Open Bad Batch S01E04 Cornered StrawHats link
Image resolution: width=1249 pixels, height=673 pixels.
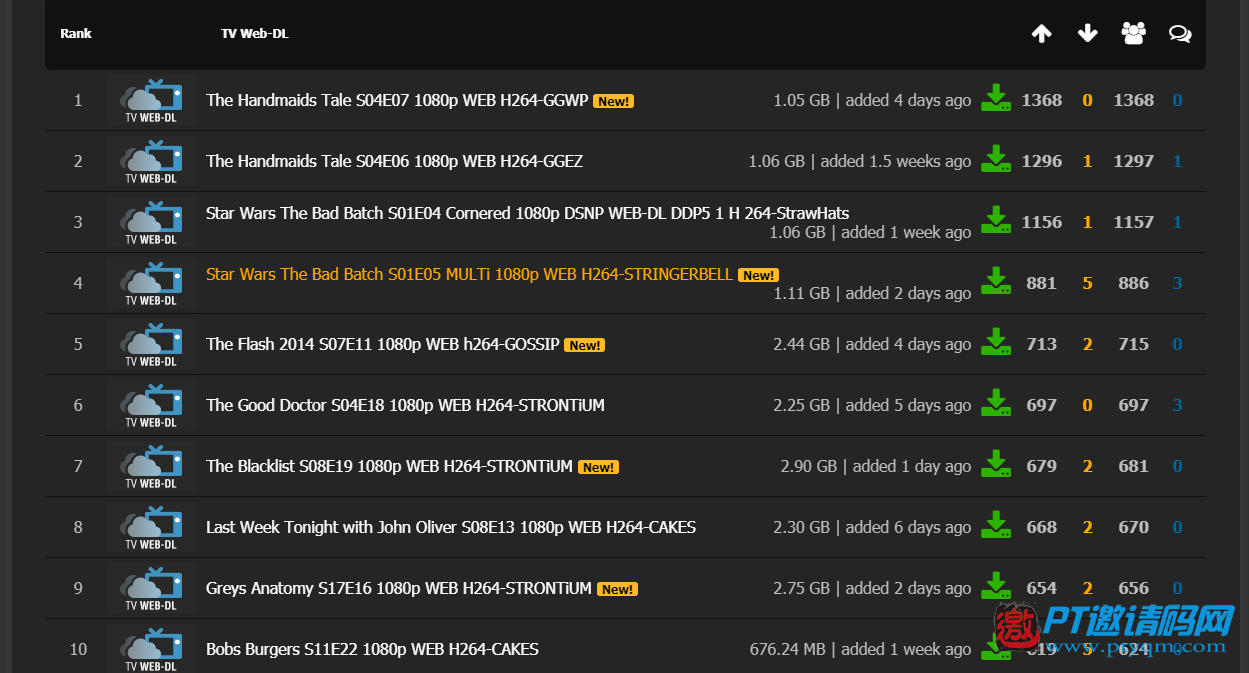click(527, 213)
